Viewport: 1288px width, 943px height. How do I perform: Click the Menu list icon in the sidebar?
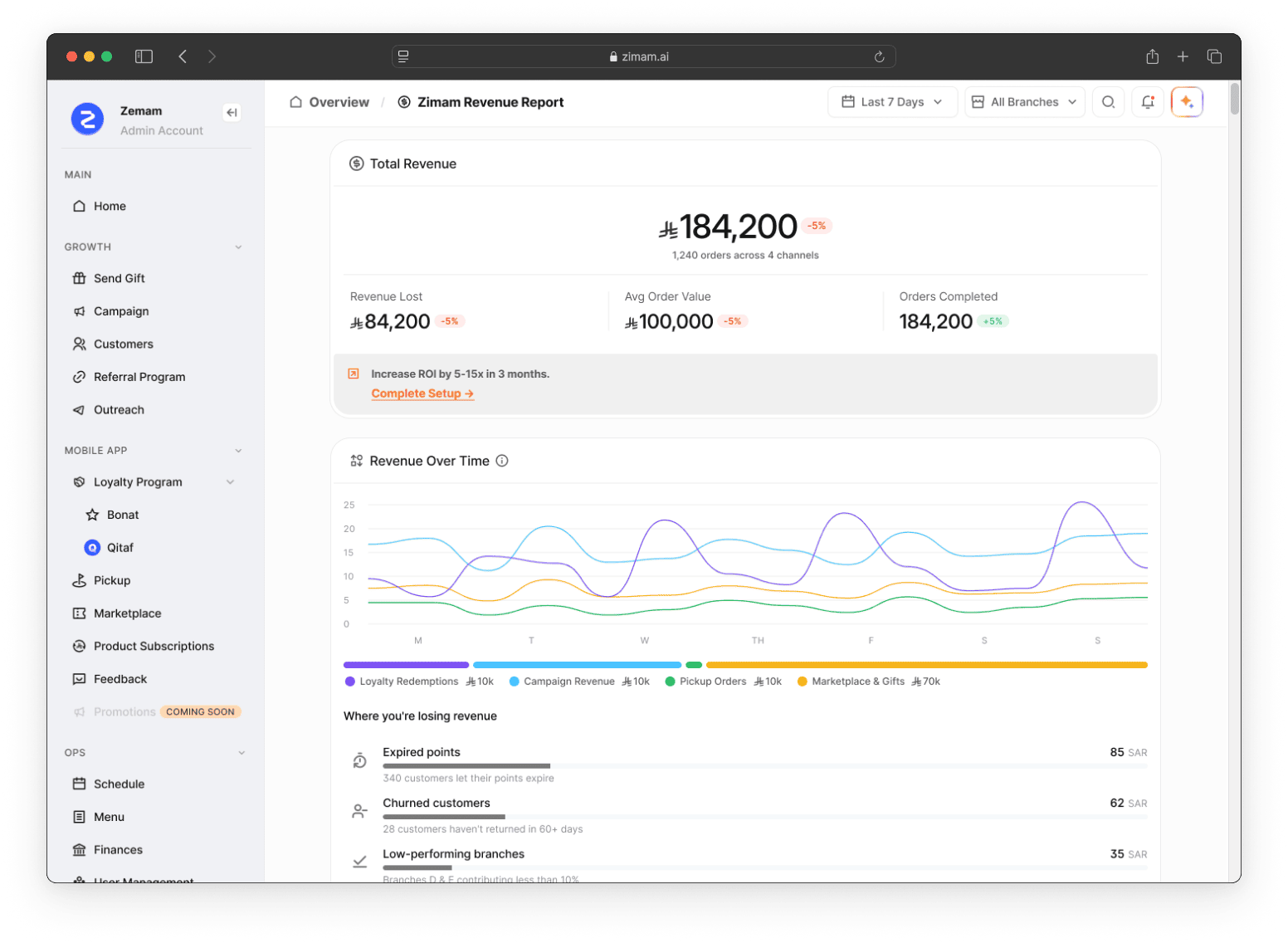pyautogui.click(x=80, y=817)
